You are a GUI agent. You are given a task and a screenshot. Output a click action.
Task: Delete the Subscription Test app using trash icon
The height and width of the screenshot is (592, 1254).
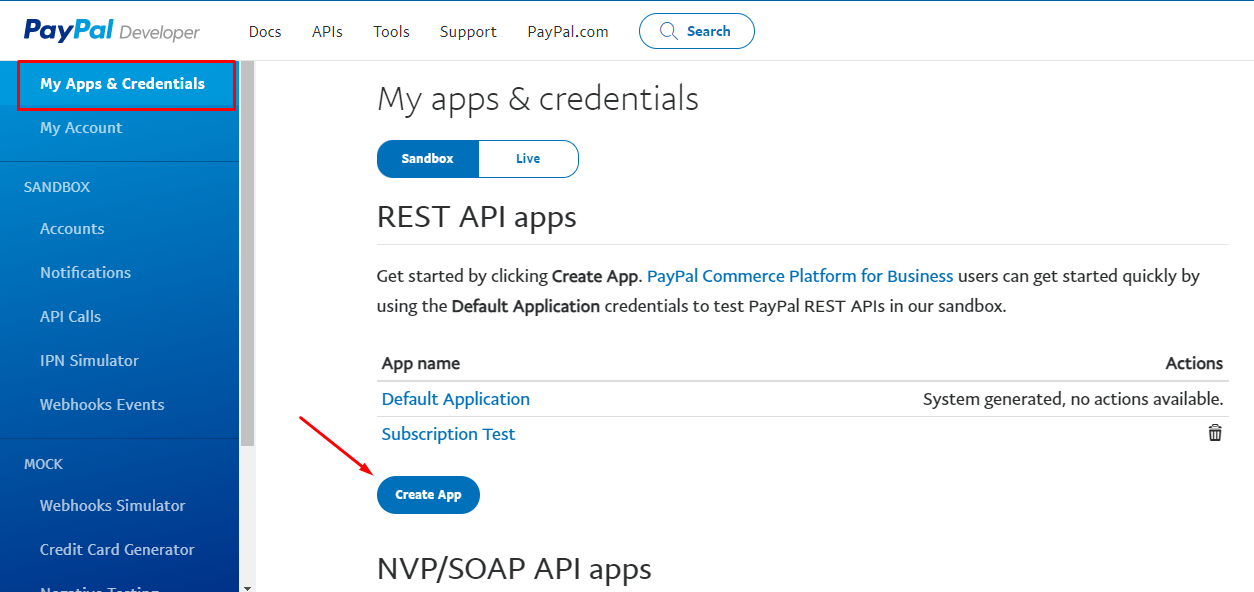click(1215, 433)
